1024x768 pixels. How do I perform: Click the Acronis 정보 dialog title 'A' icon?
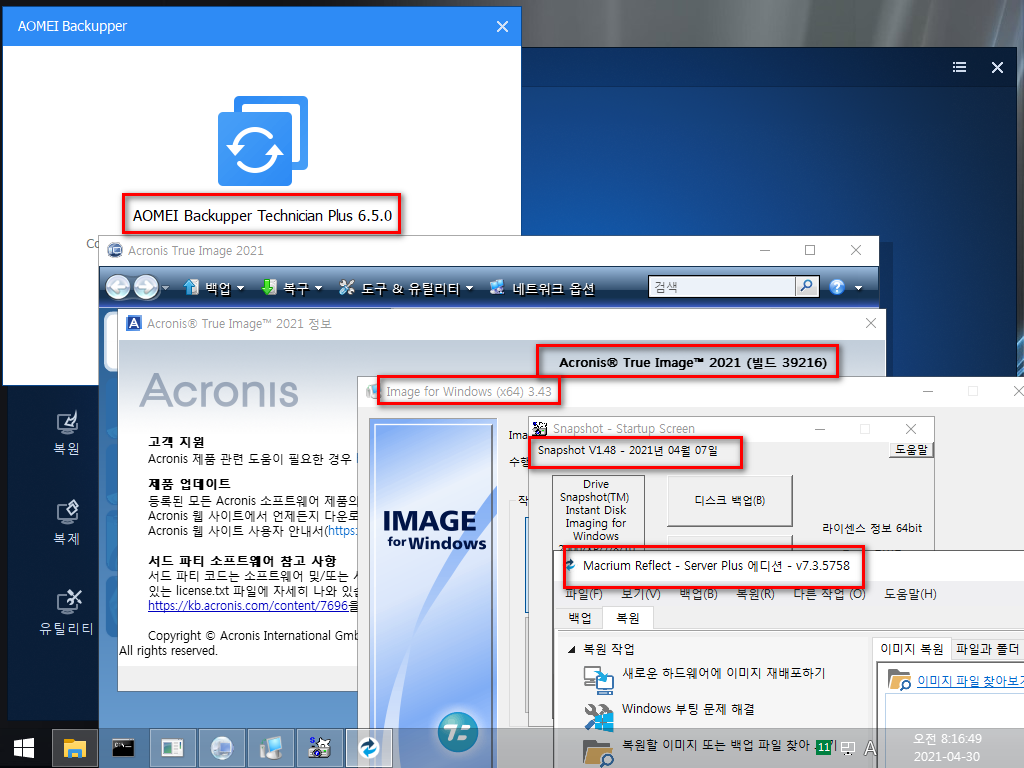point(133,323)
